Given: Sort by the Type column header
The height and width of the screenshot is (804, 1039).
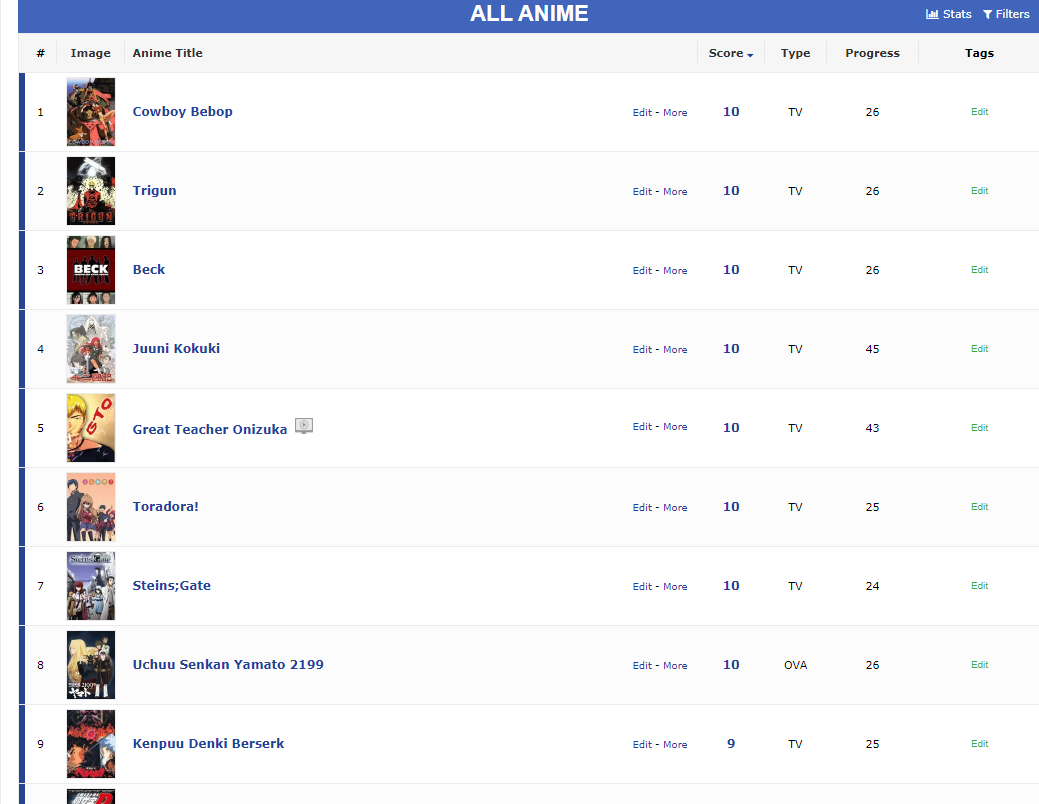Looking at the screenshot, I should 795,53.
